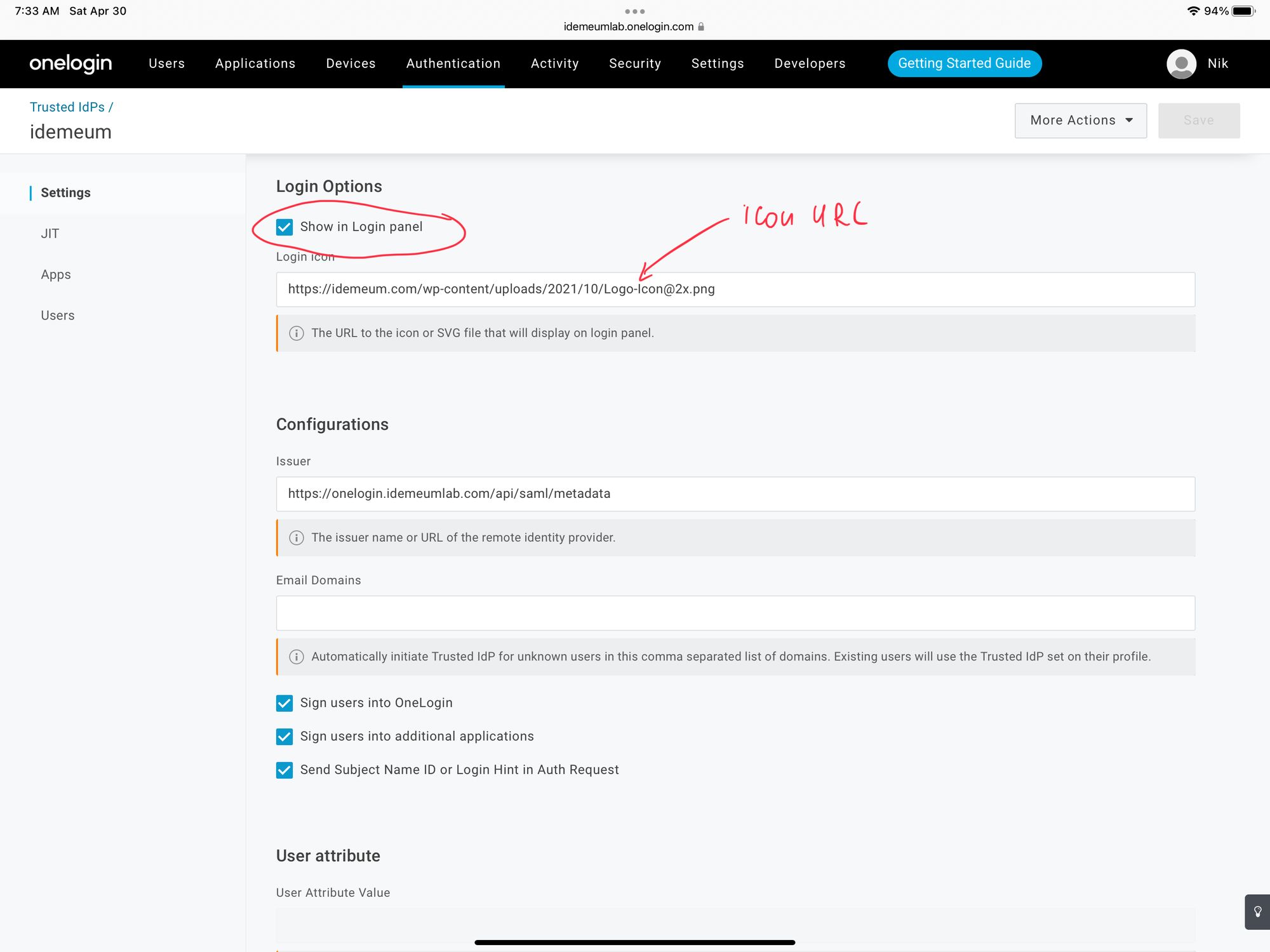The height and width of the screenshot is (952, 1270).
Task: Open the Developers menu
Action: point(810,64)
